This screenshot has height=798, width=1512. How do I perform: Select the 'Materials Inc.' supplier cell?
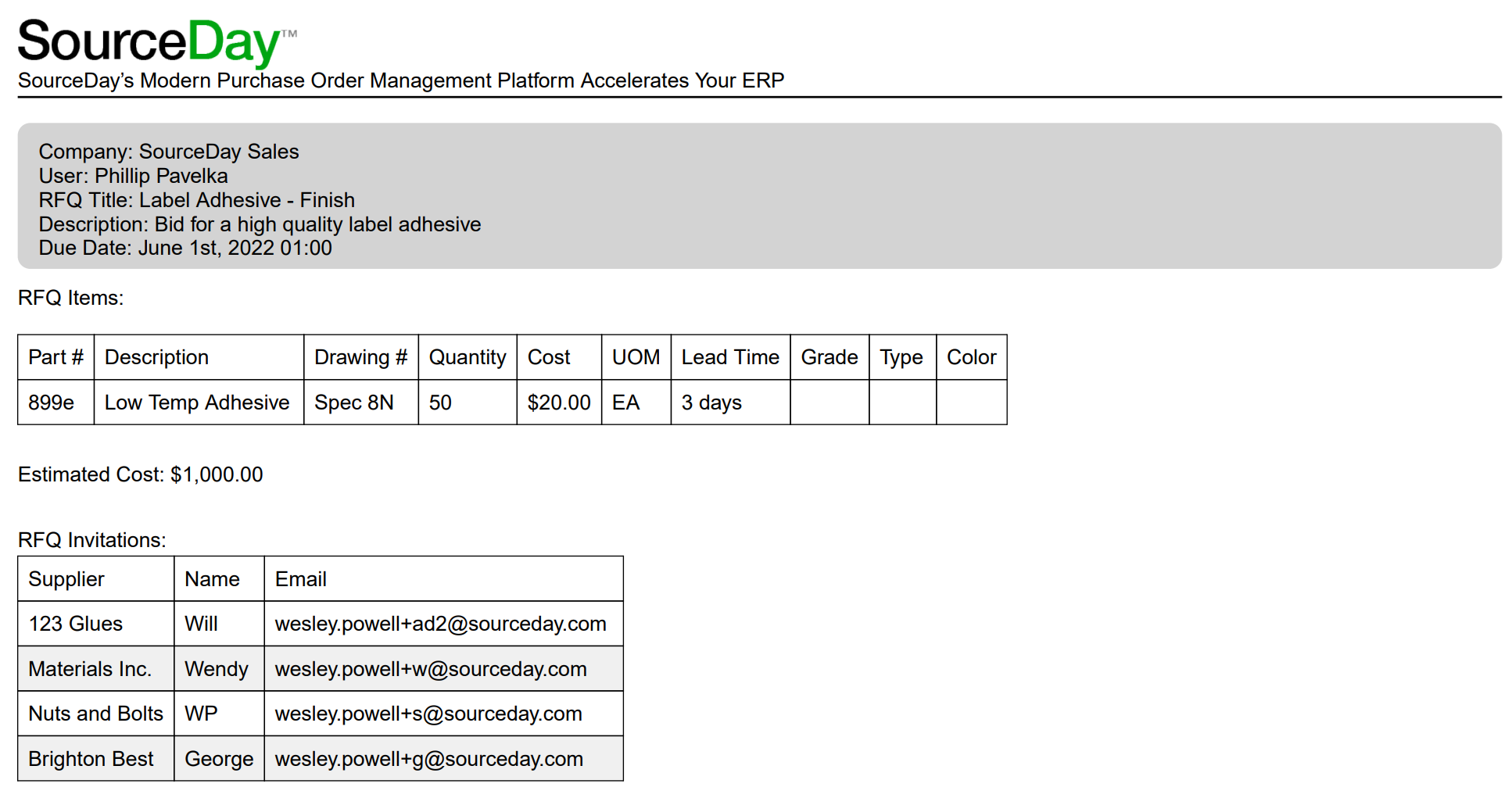click(96, 669)
